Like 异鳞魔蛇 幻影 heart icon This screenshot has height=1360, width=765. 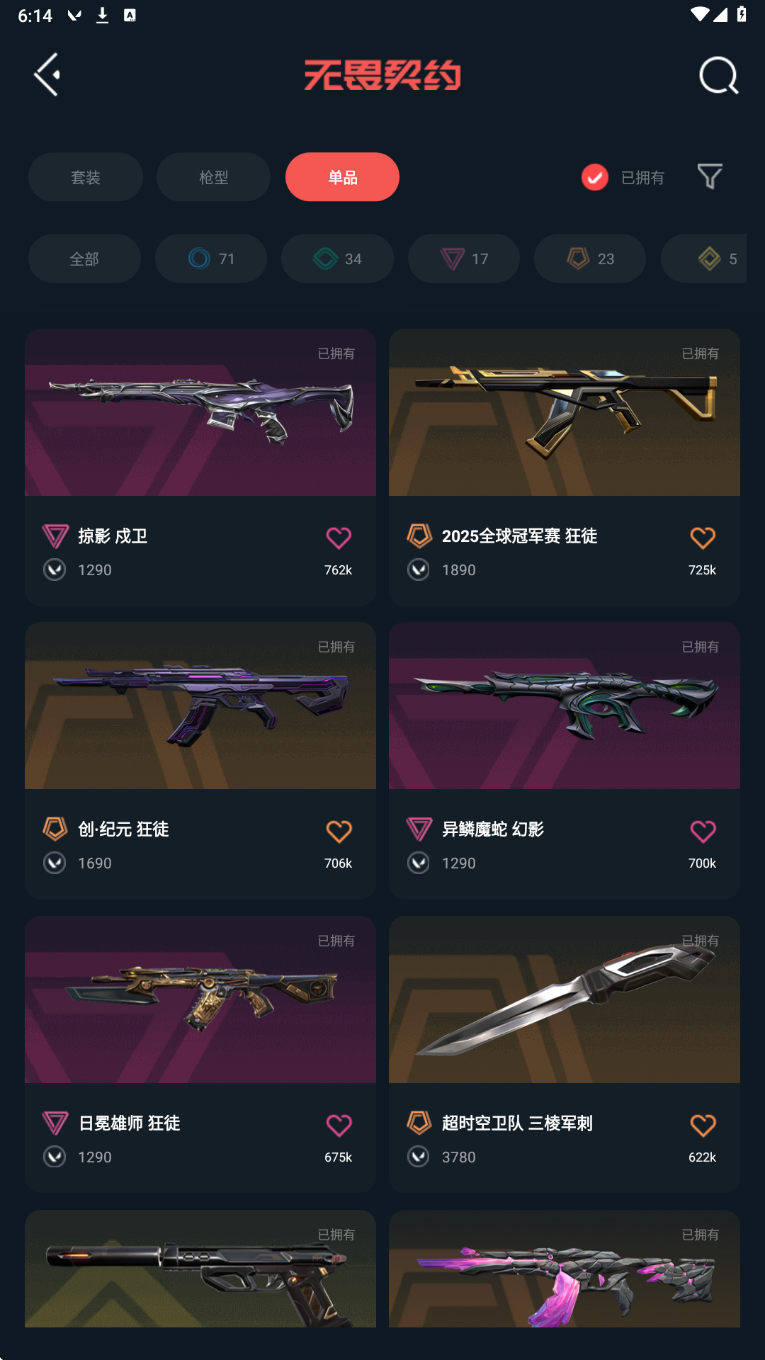tap(703, 831)
